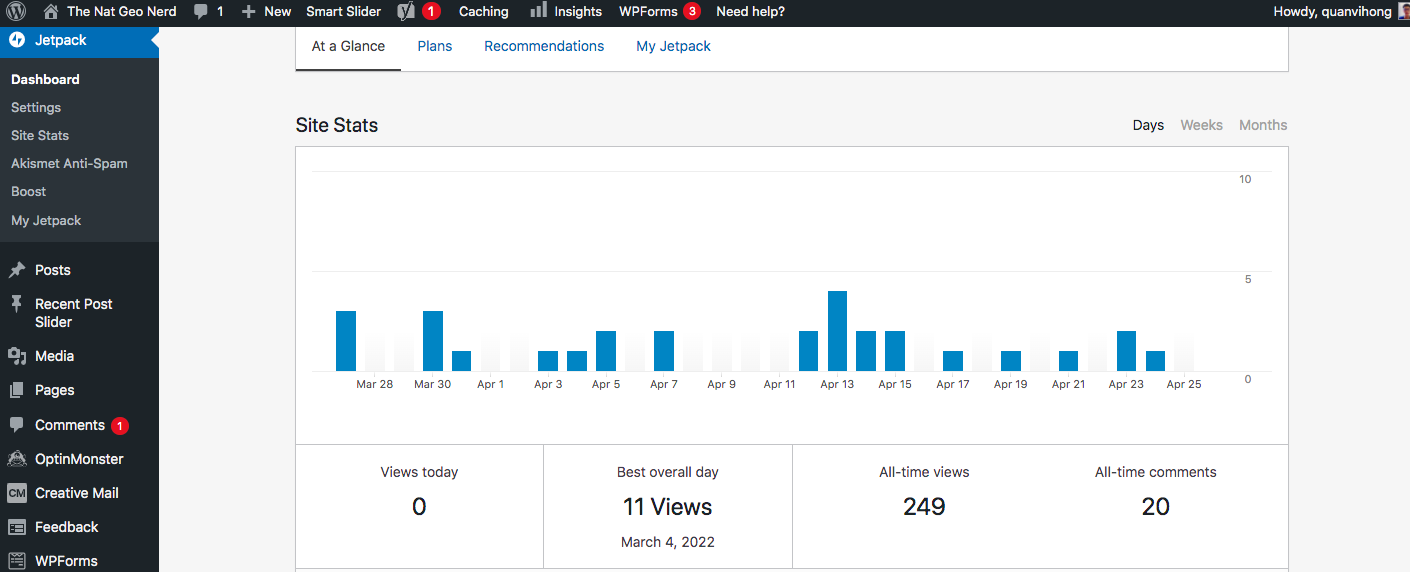Show stats by Days
Image resolution: width=1410 pixels, height=572 pixels.
(x=1148, y=125)
